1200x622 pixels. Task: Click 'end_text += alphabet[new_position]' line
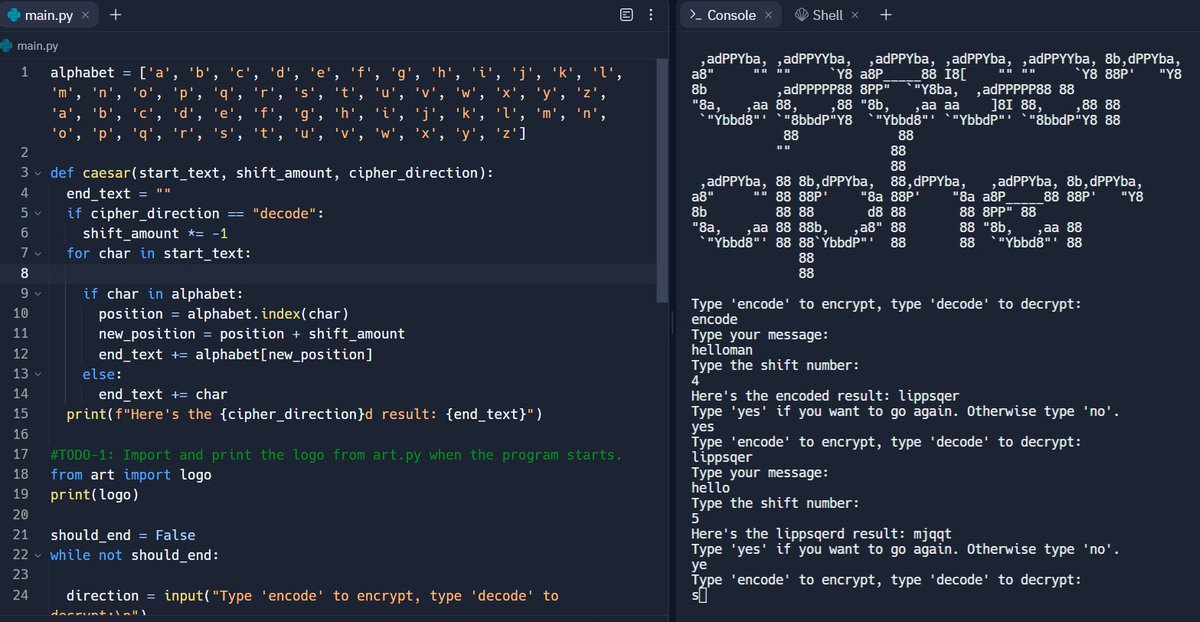(235, 354)
